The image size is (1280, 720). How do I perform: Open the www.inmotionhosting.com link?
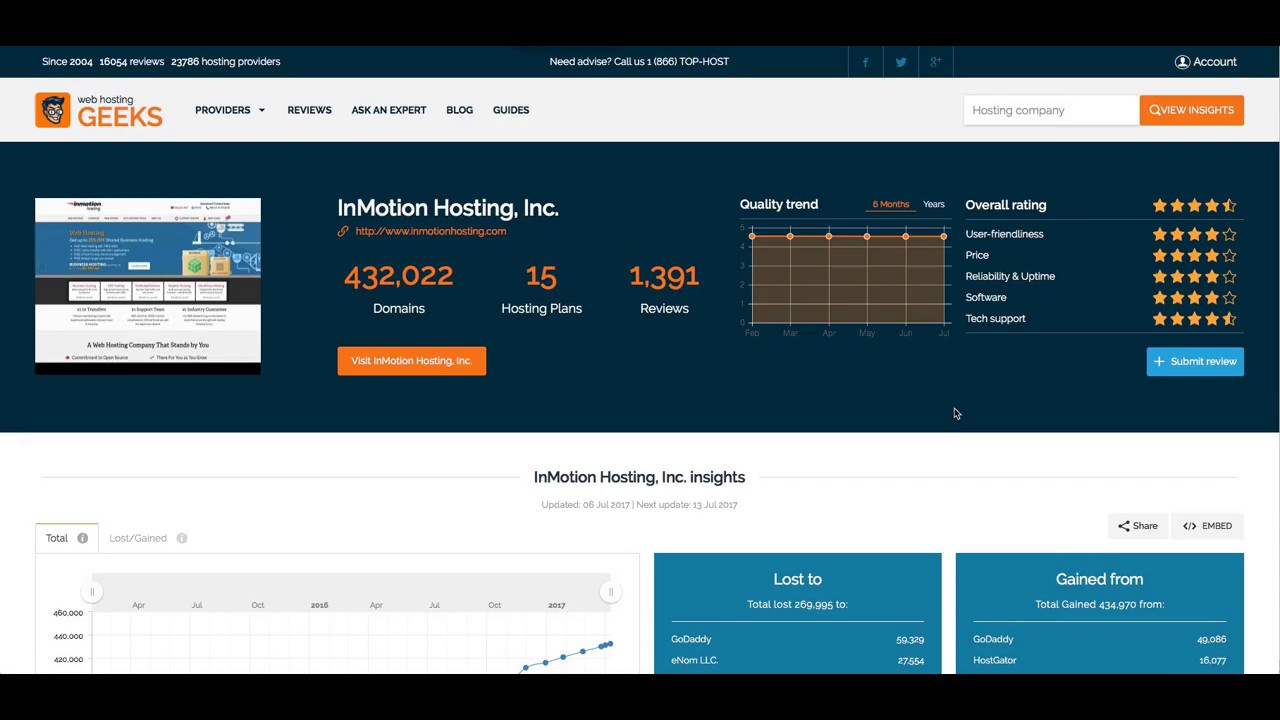[x=431, y=231]
